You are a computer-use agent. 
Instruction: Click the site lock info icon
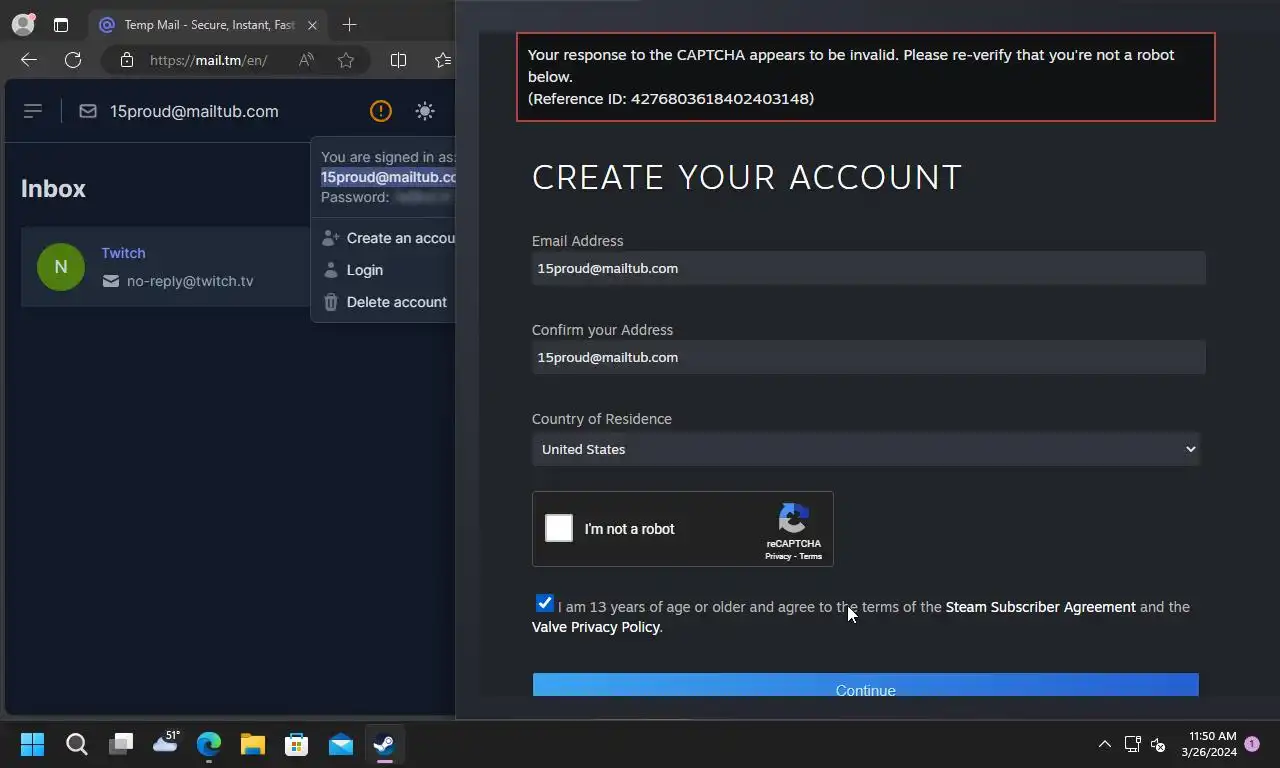[126, 60]
